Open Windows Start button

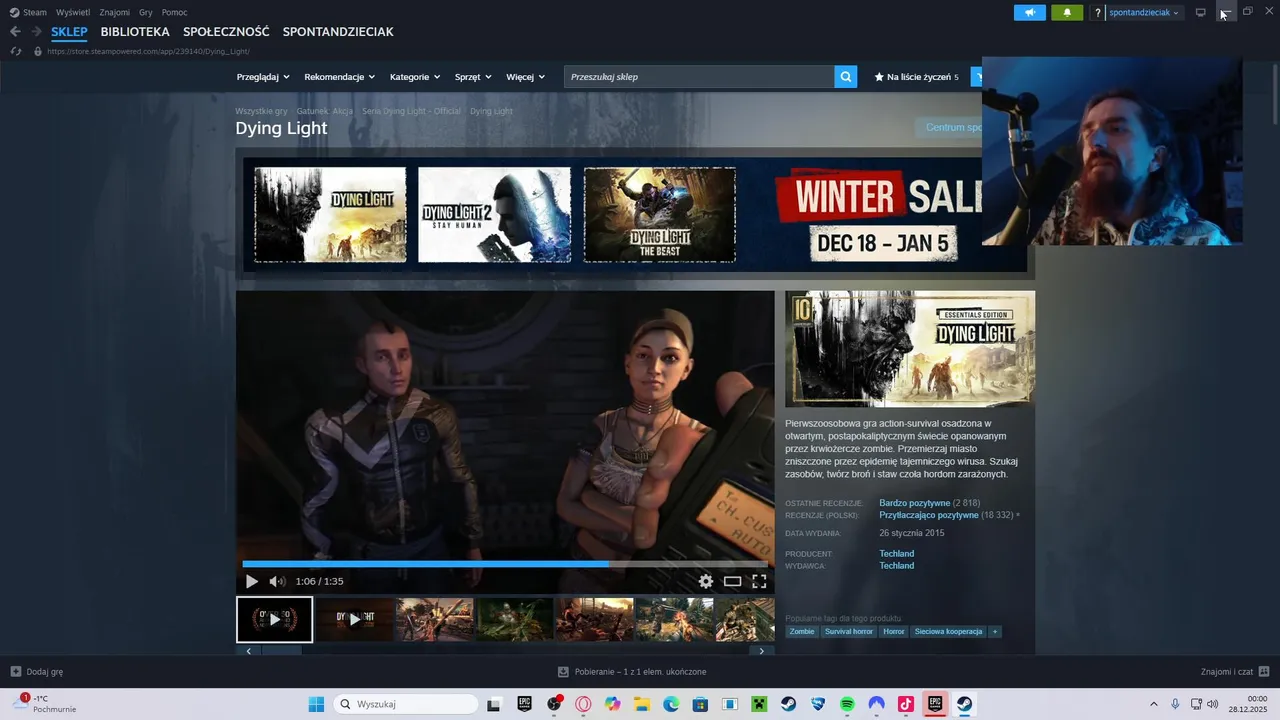(x=316, y=704)
